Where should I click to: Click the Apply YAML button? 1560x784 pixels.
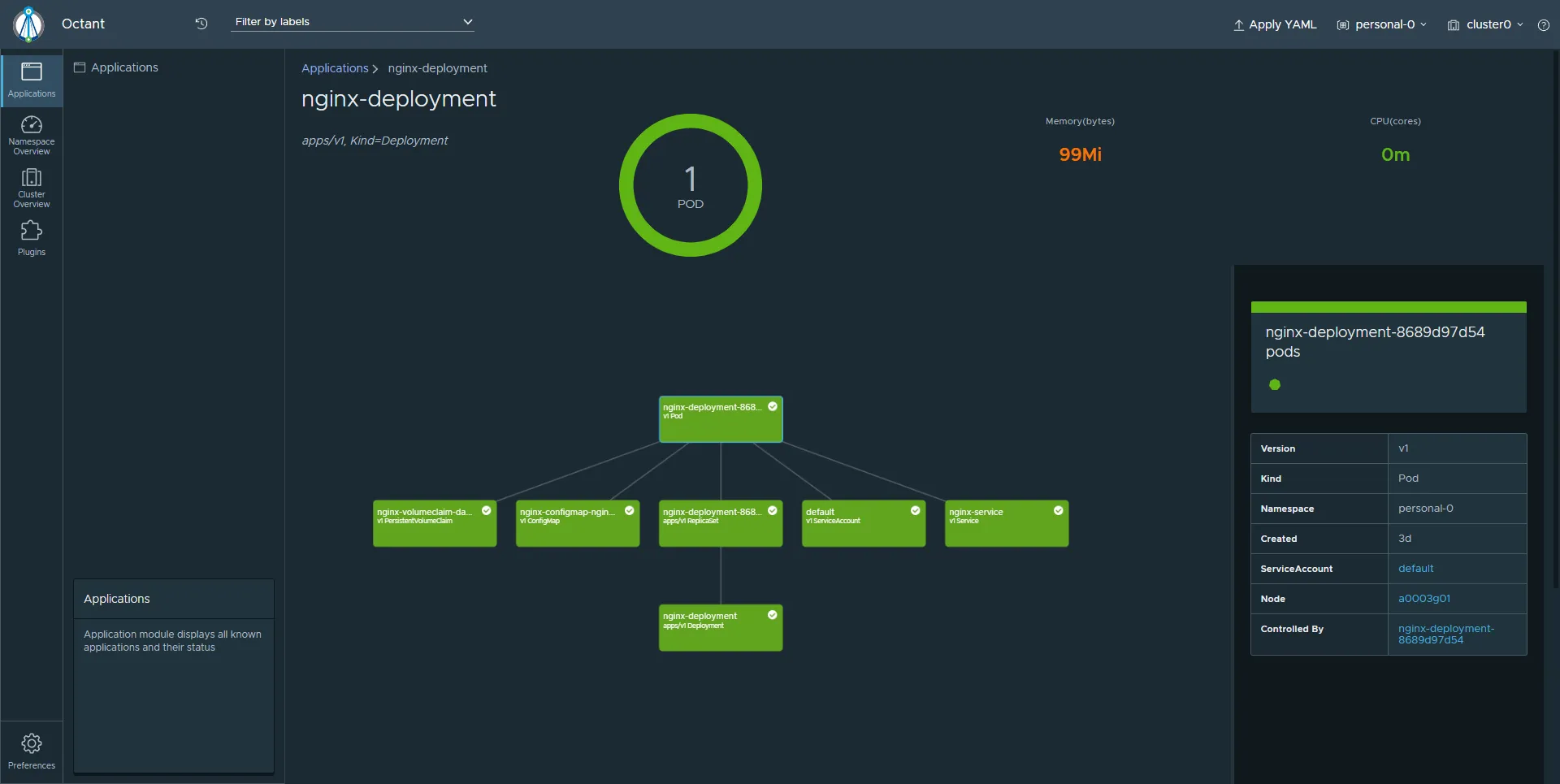click(x=1274, y=24)
